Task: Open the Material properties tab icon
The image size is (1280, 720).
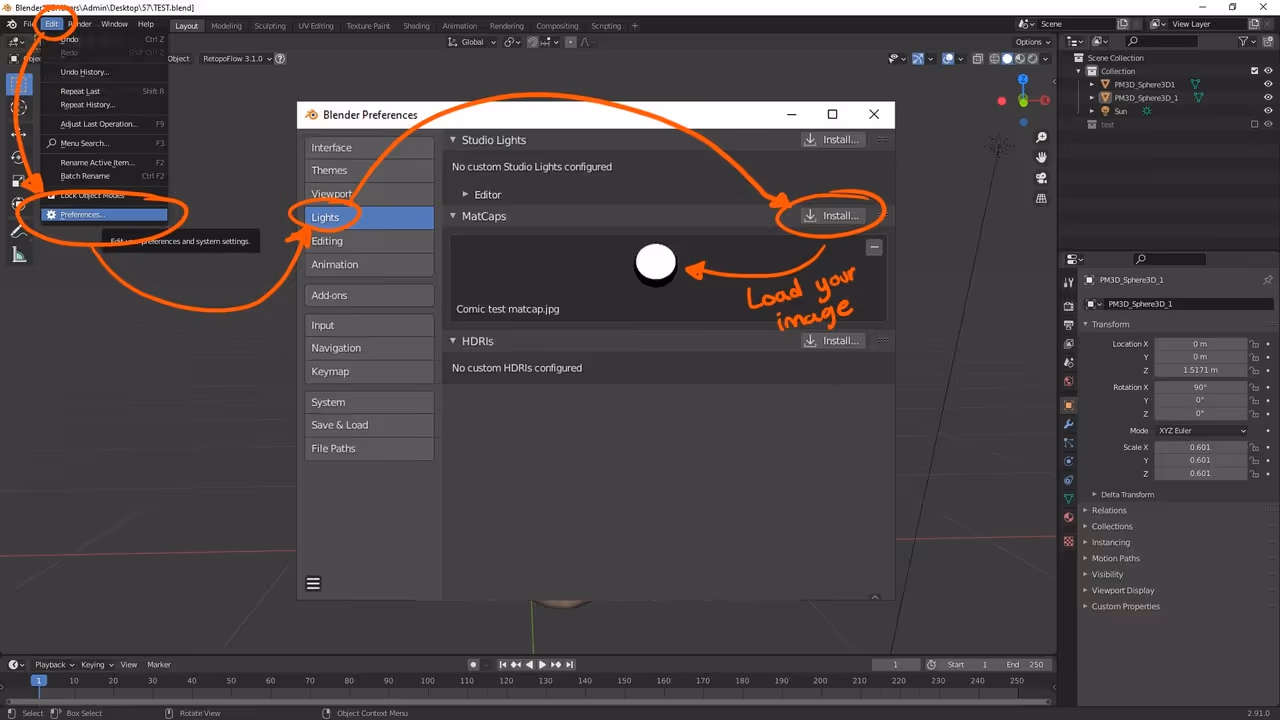Action: tap(1069, 517)
